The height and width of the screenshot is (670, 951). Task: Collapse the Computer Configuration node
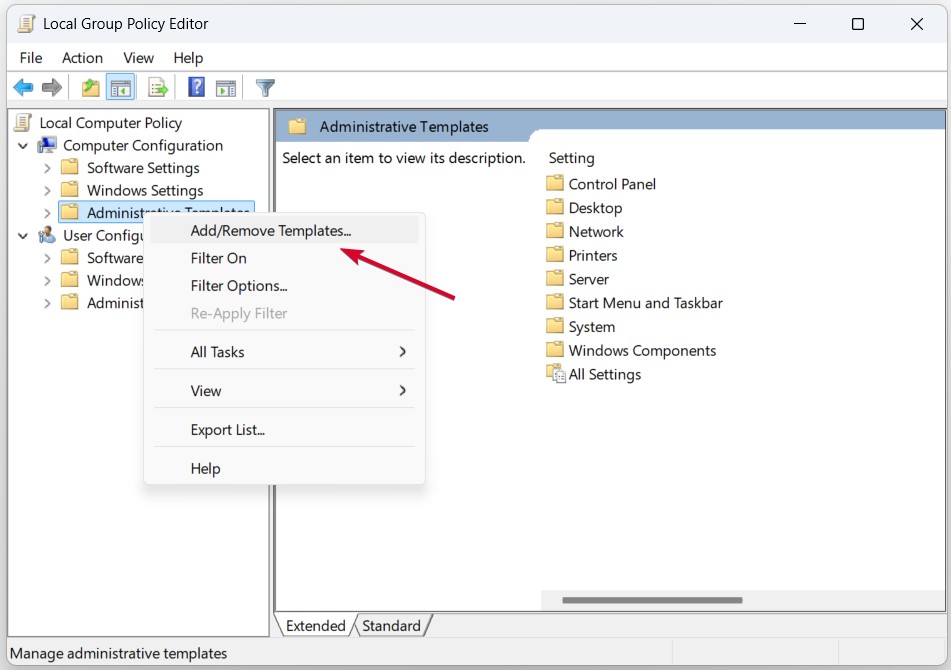click(x=23, y=146)
